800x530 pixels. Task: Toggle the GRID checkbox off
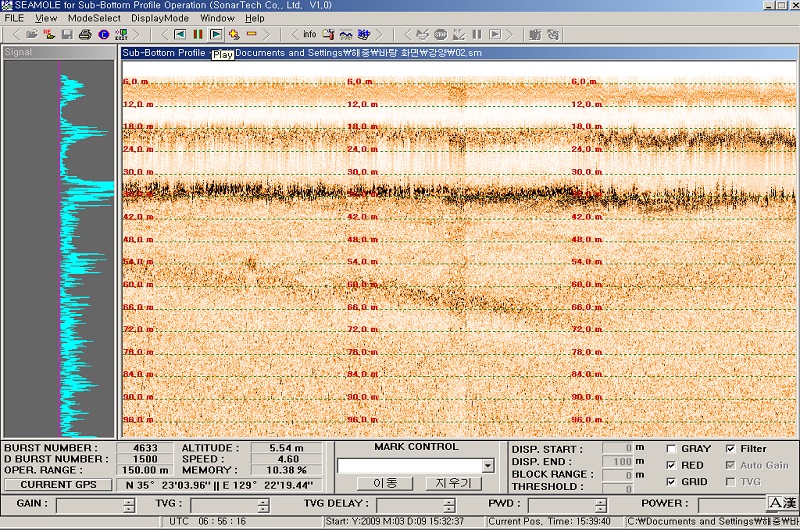[671, 482]
